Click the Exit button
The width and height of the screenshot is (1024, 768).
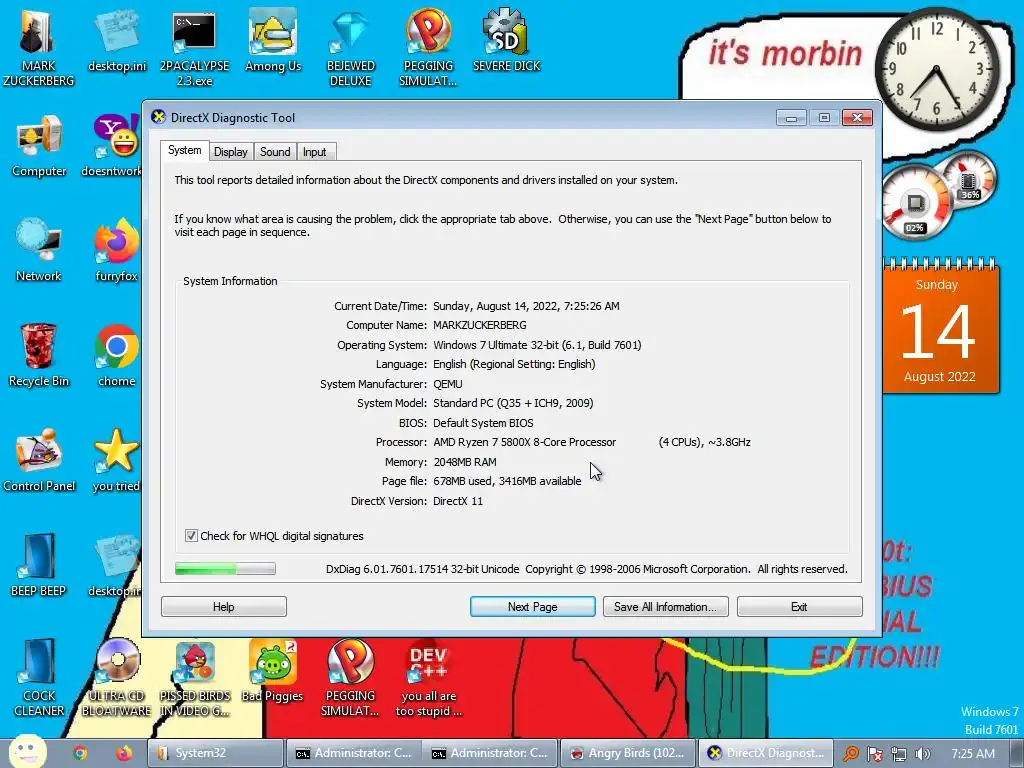tap(799, 607)
